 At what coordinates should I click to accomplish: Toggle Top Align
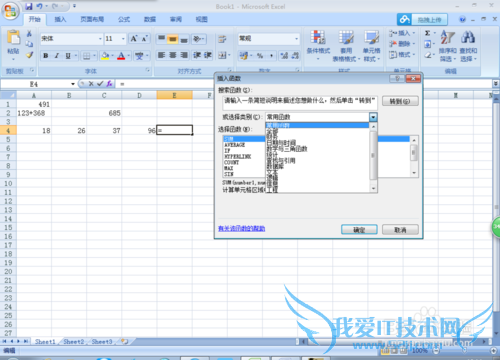click(x=161, y=39)
